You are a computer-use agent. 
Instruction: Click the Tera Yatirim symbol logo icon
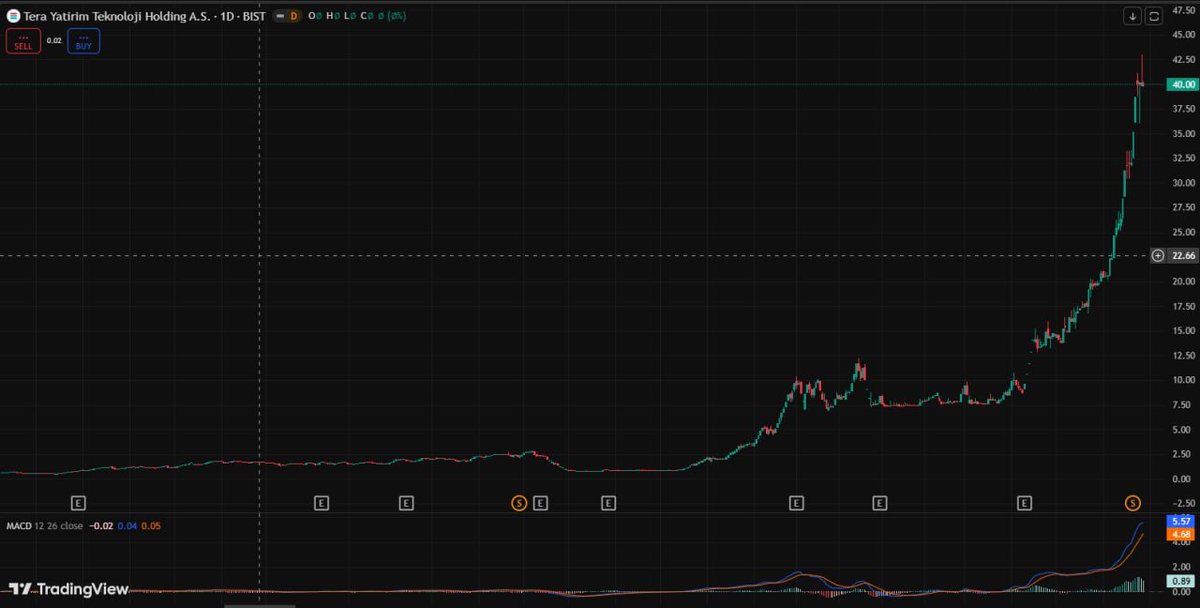coord(14,16)
